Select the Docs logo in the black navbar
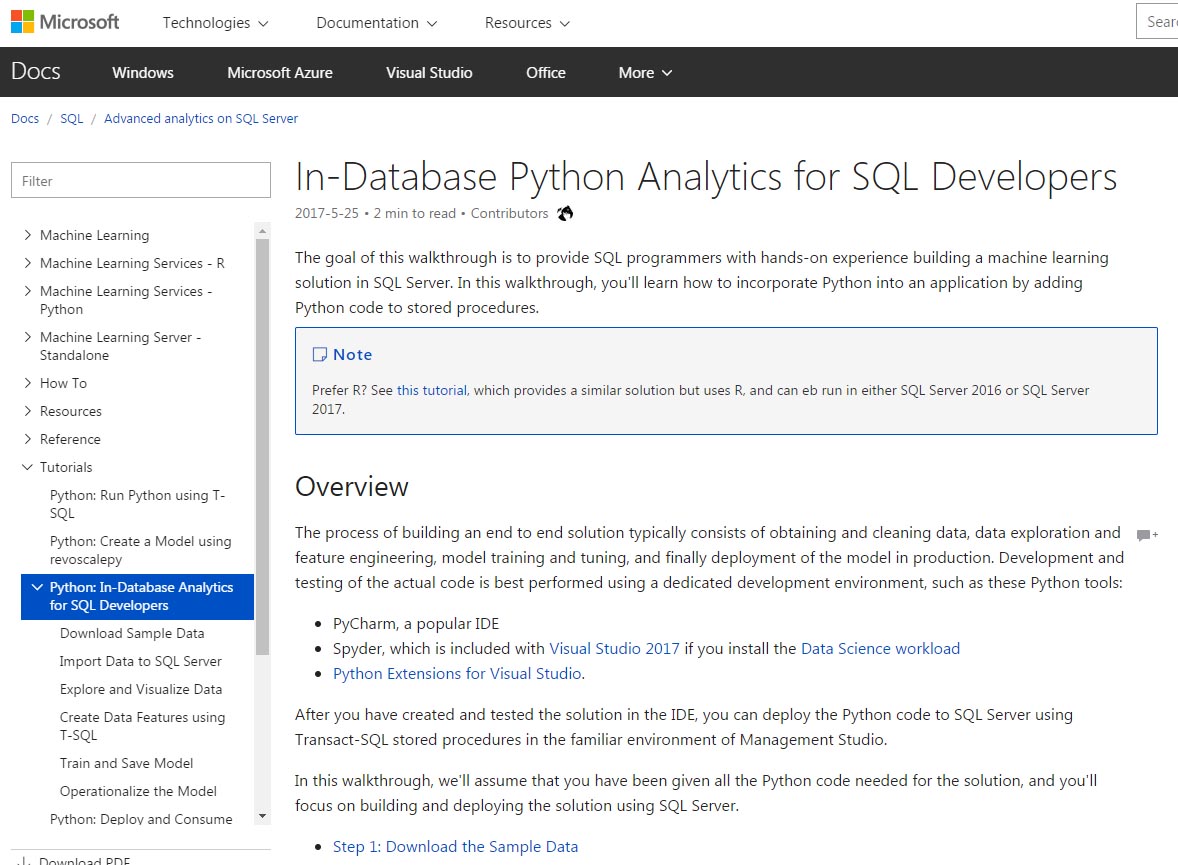Image resolution: width=1178 pixels, height=865 pixels. [x=36, y=71]
